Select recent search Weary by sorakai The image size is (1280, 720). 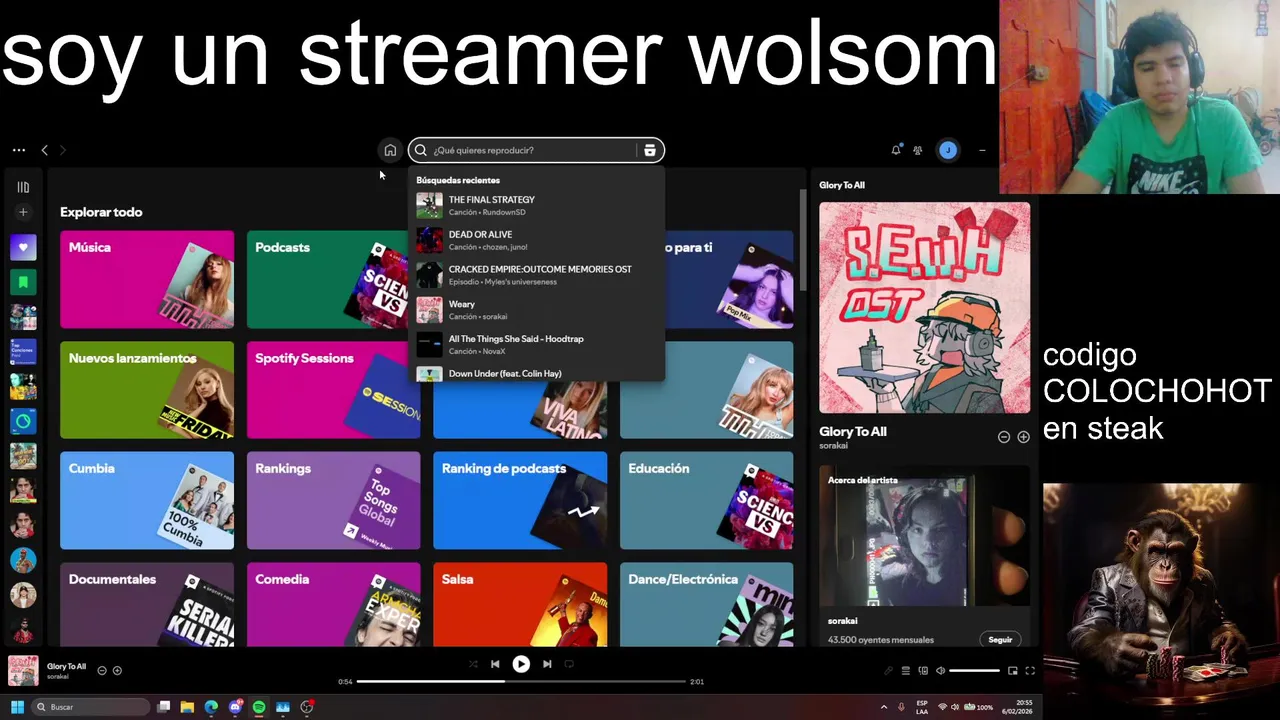[536, 310]
